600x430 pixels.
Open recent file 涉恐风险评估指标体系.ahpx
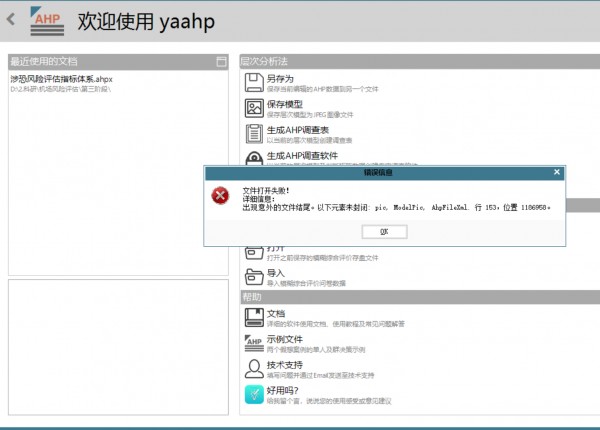tap(61, 79)
